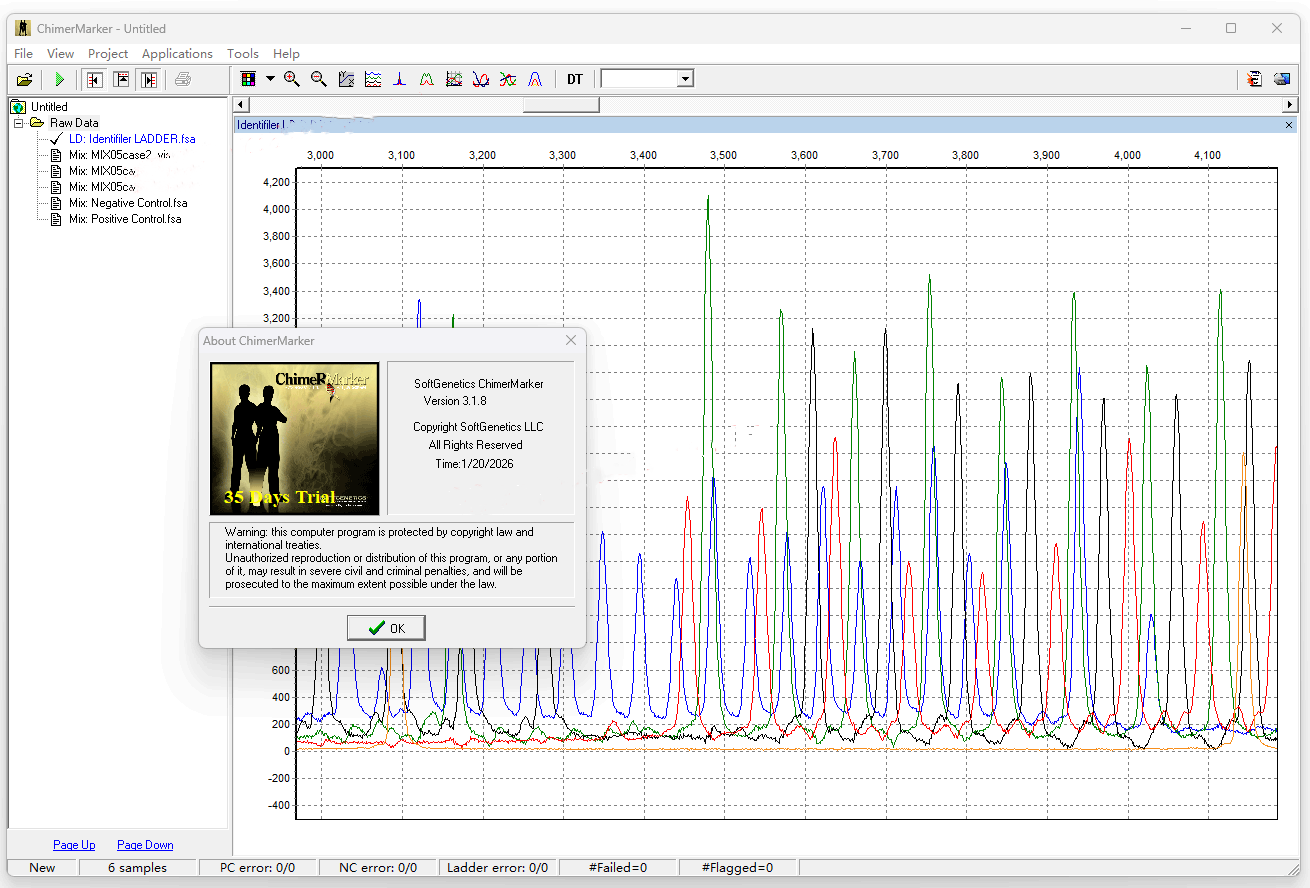Click the navigator up-arrow toolbar icon
Viewport: 1310px width, 888px height.
click(122, 79)
